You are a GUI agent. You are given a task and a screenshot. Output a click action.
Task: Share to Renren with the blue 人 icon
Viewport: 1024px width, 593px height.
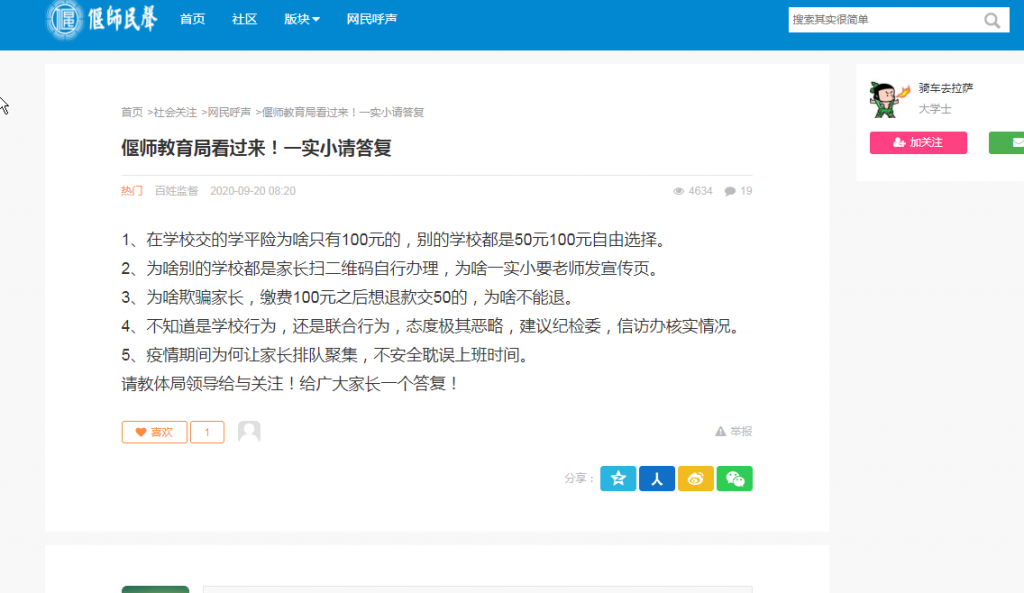(656, 479)
